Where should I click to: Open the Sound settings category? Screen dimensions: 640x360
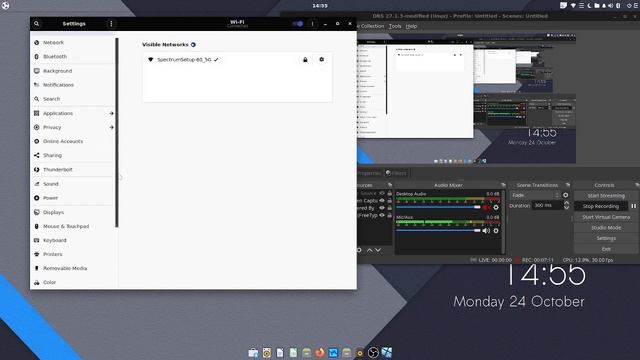point(73,184)
